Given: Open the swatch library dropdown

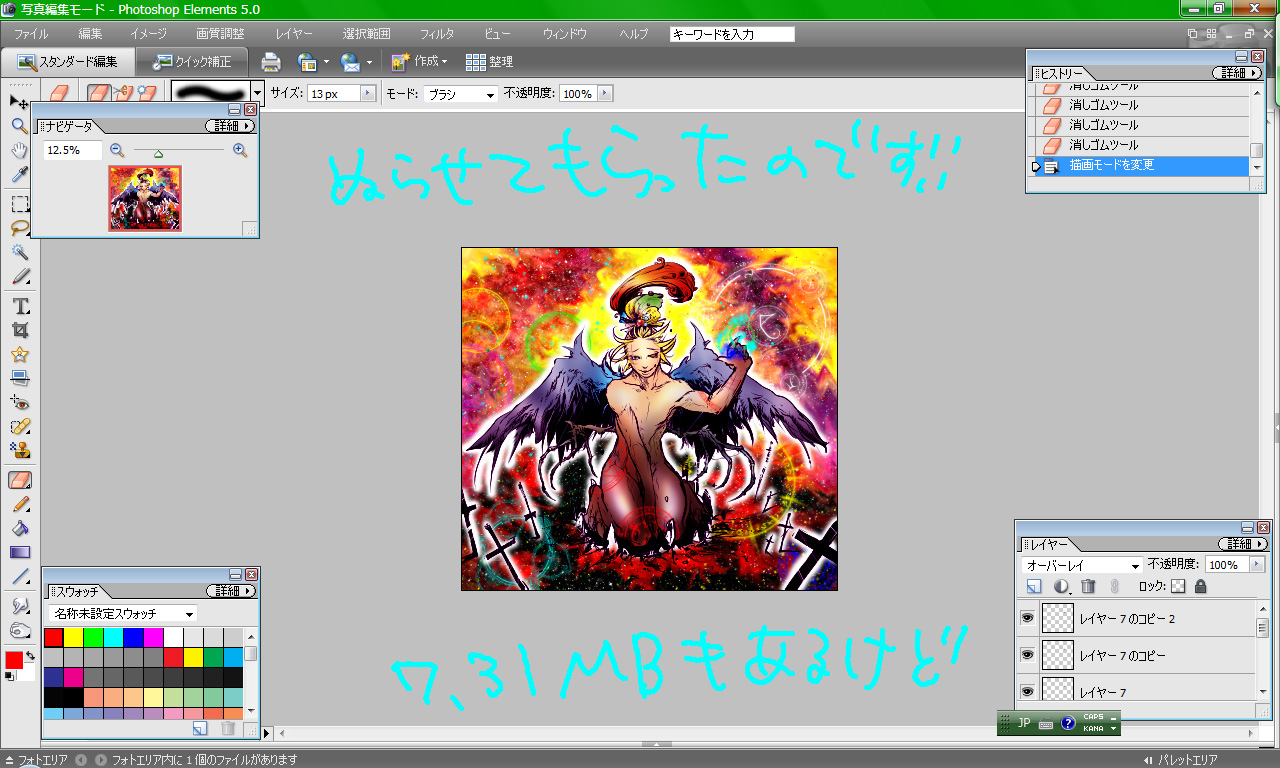Looking at the screenshot, I should pyautogui.click(x=123, y=613).
